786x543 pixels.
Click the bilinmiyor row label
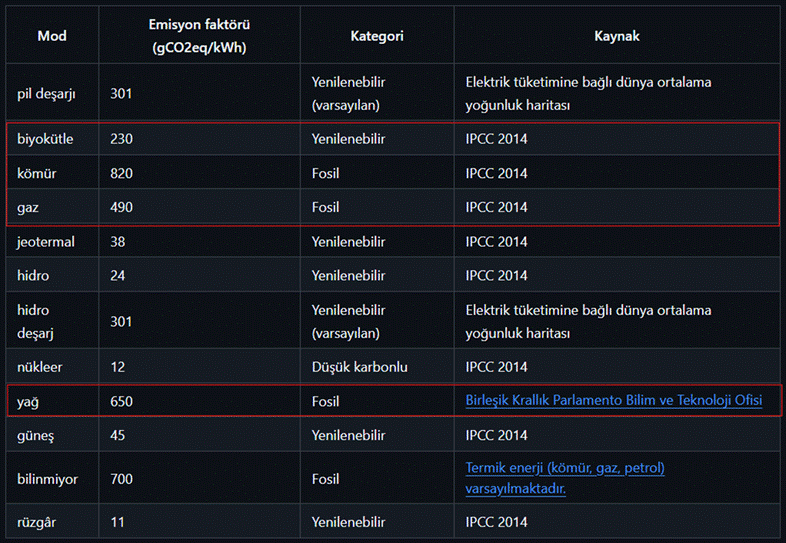tap(47, 479)
